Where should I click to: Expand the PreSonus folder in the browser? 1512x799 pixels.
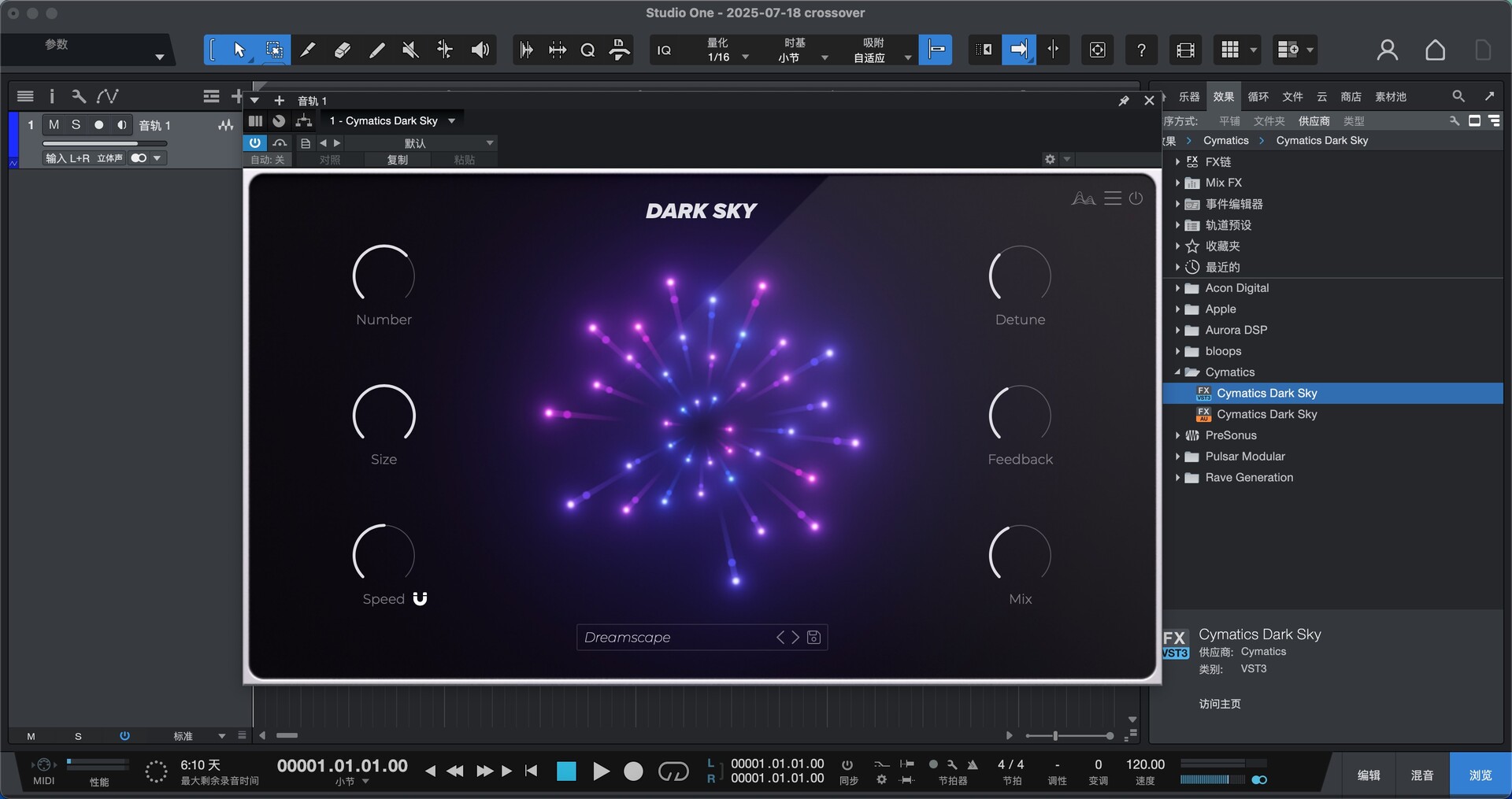point(1177,435)
